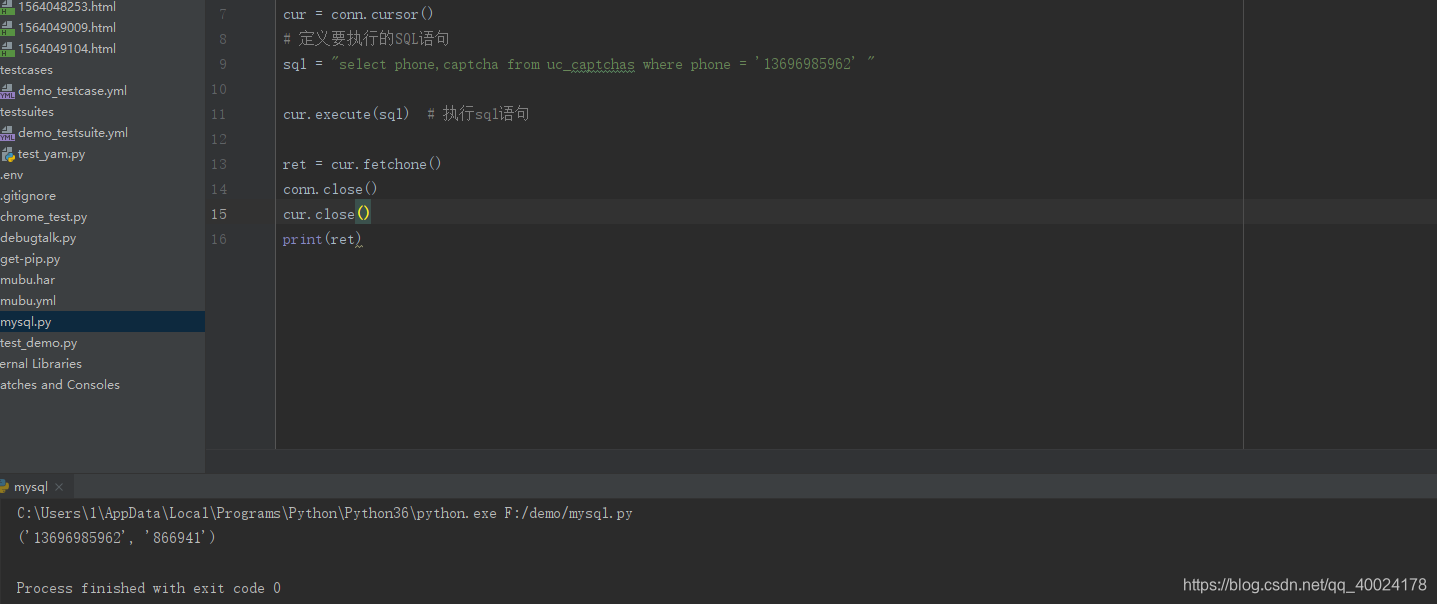1437x604 pixels.
Task: Click the YAML icon beside demo_testsuite.yml
Action: pos(7,132)
